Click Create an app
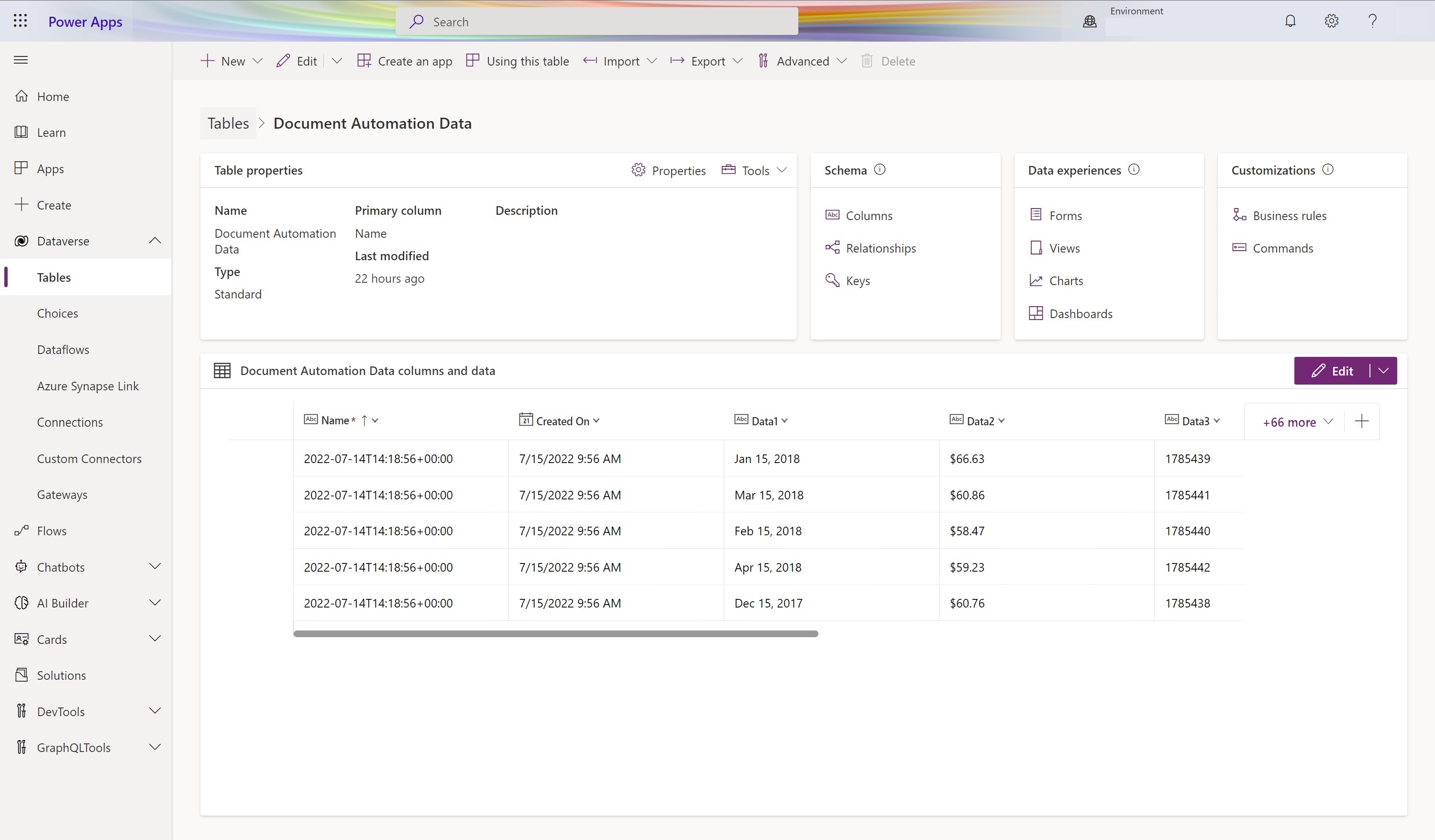Image resolution: width=1435 pixels, height=840 pixels. coord(405,61)
